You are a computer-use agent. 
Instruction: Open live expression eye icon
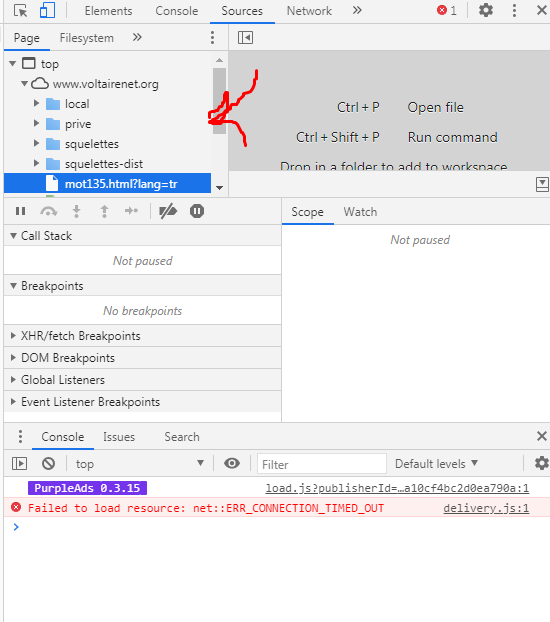(x=232, y=463)
